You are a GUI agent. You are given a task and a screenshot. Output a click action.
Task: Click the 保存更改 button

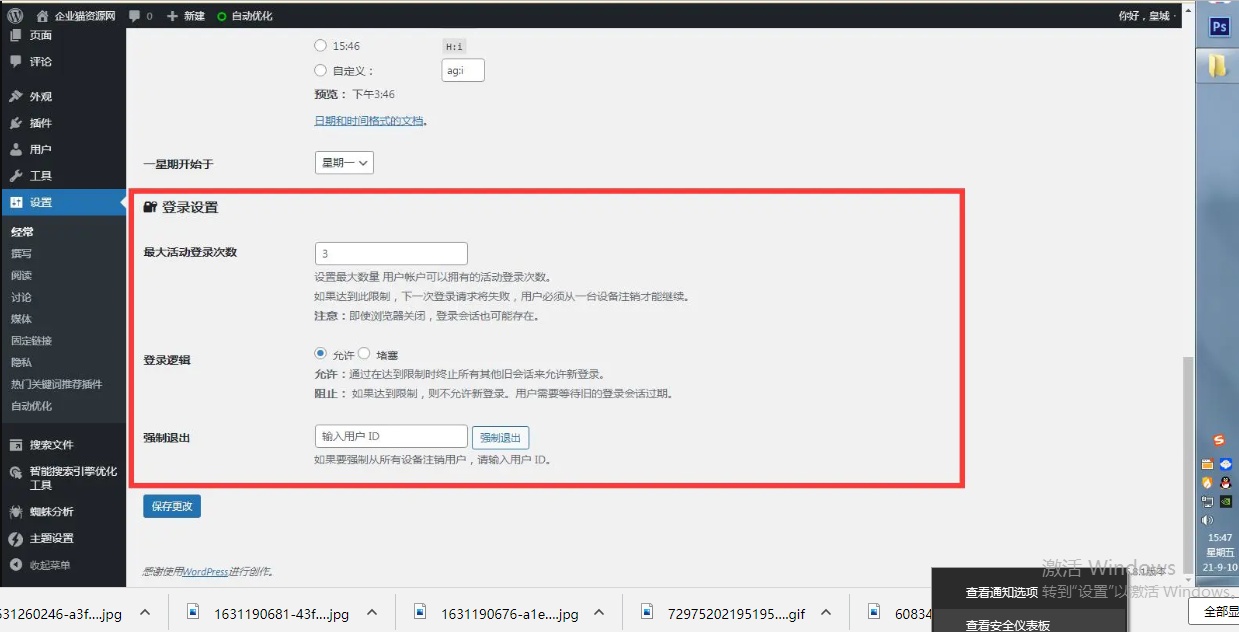tap(171, 506)
